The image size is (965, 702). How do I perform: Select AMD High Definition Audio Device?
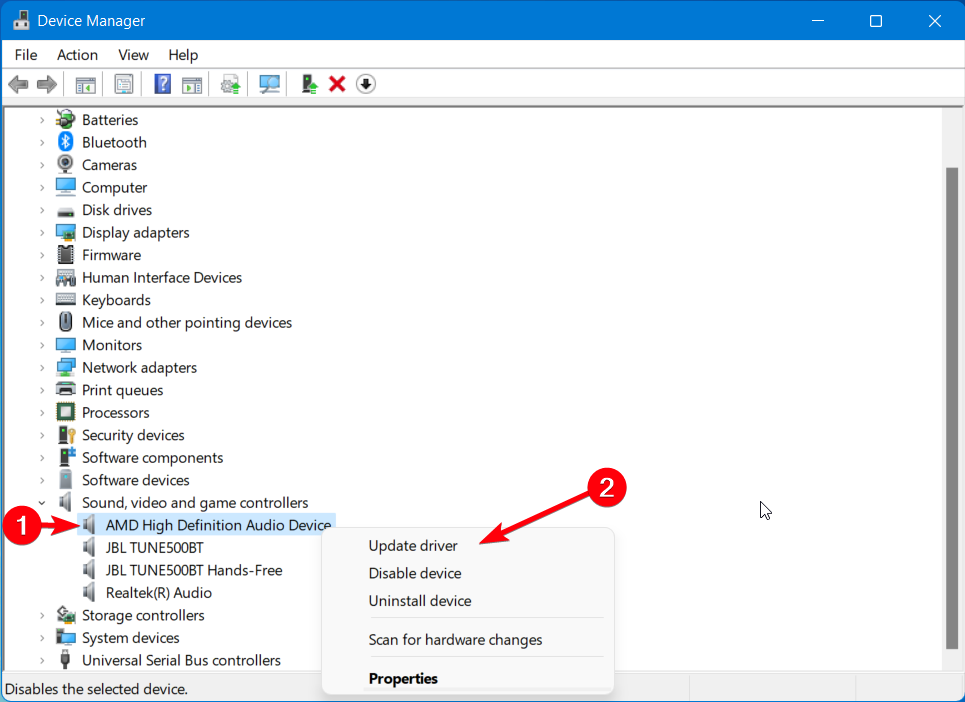[218, 525]
